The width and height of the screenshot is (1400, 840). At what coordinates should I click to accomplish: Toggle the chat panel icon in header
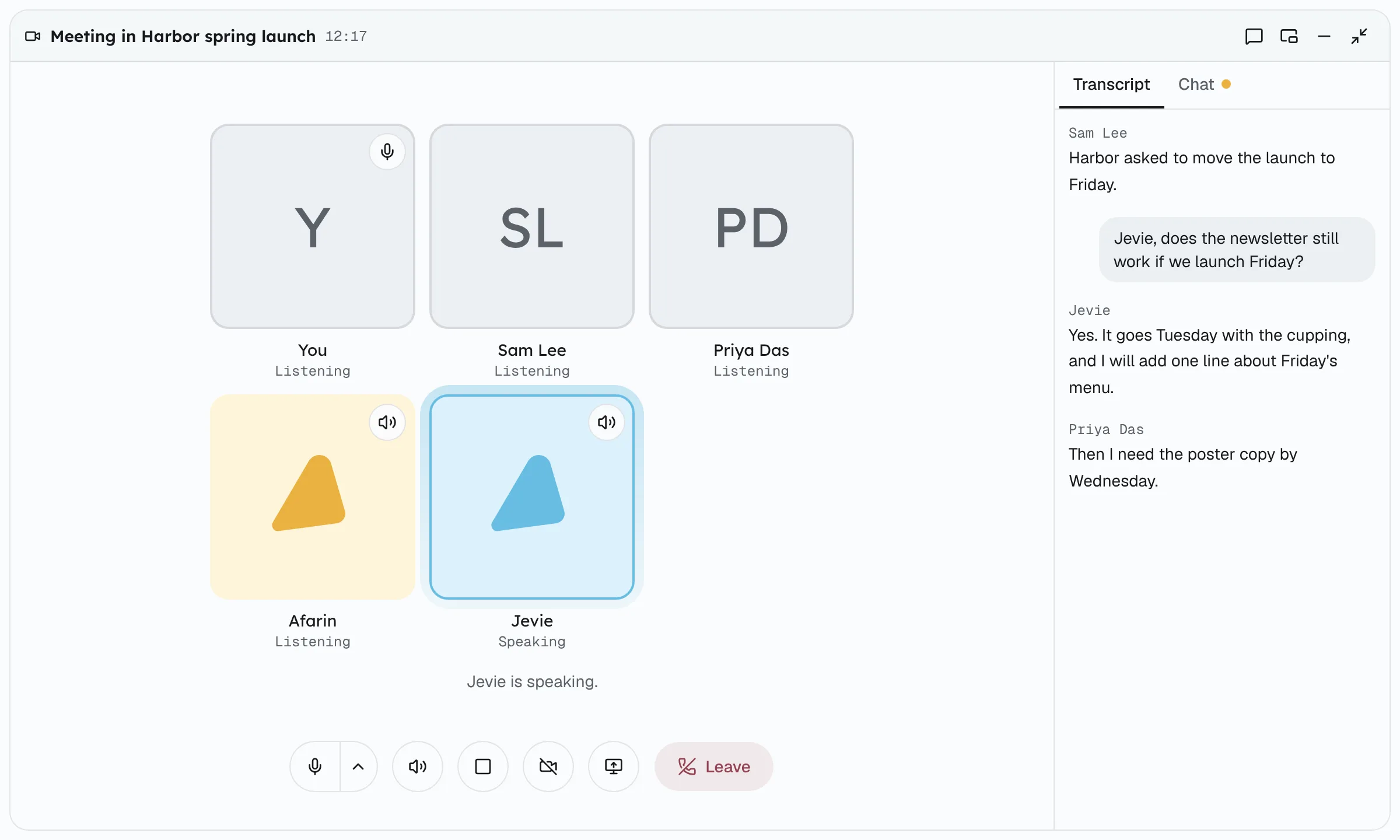coord(1254,36)
